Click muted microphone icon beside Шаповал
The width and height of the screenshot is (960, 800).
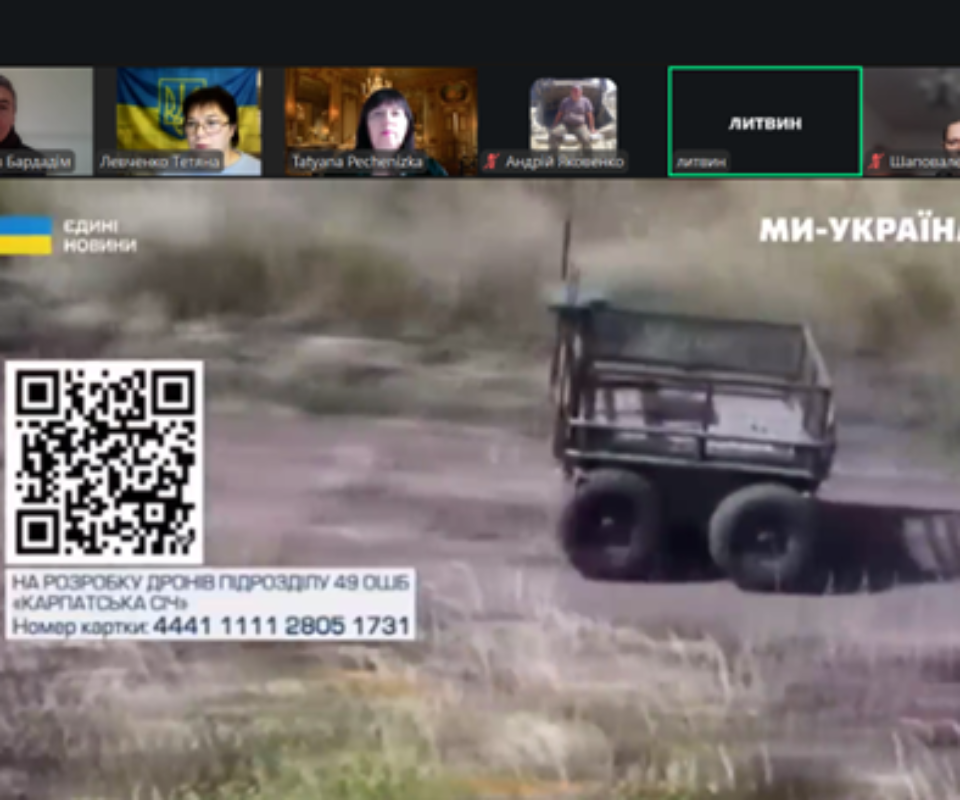pos(876,162)
